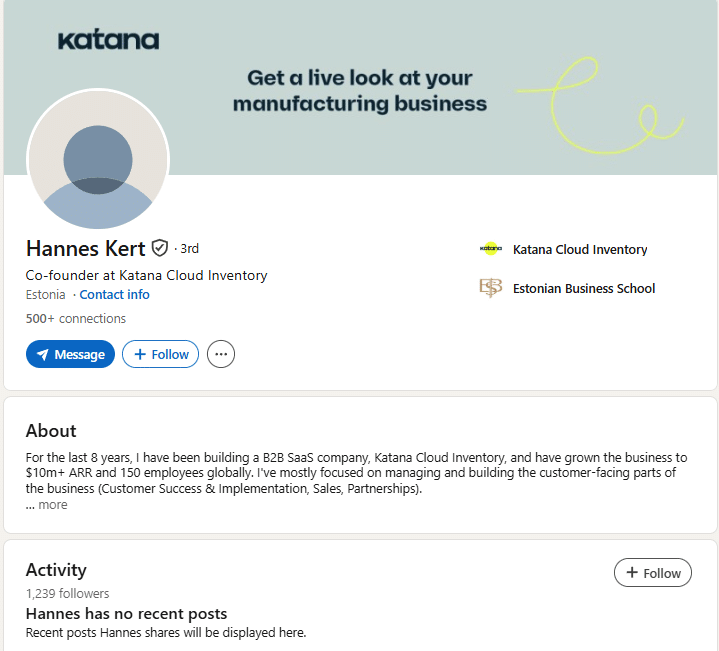Click the Katana Cloud Inventory company logo icon
Viewport: 719px width, 651px height.
tap(490, 250)
